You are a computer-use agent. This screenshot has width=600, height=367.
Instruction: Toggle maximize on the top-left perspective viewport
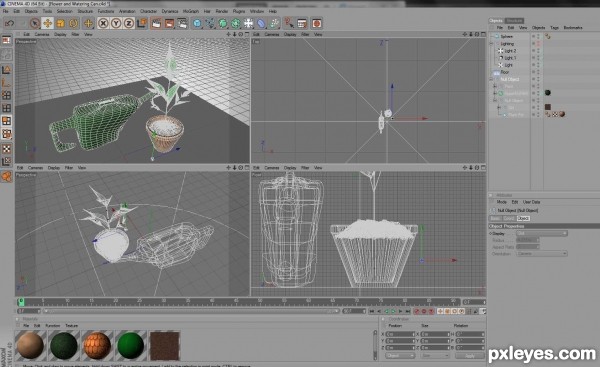click(247, 34)
